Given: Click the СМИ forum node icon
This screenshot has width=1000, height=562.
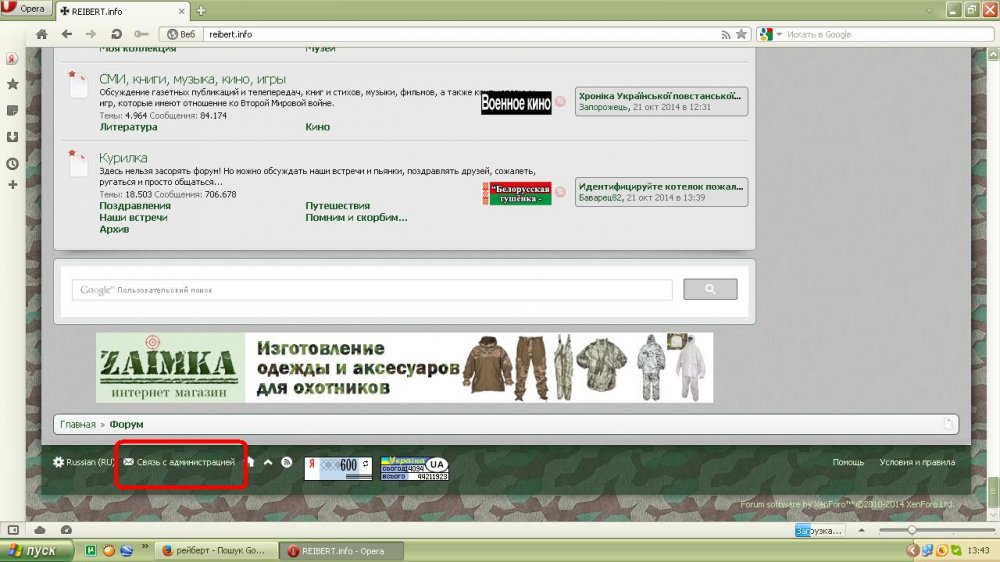Looking at the screenshot, I should [77, 84].
